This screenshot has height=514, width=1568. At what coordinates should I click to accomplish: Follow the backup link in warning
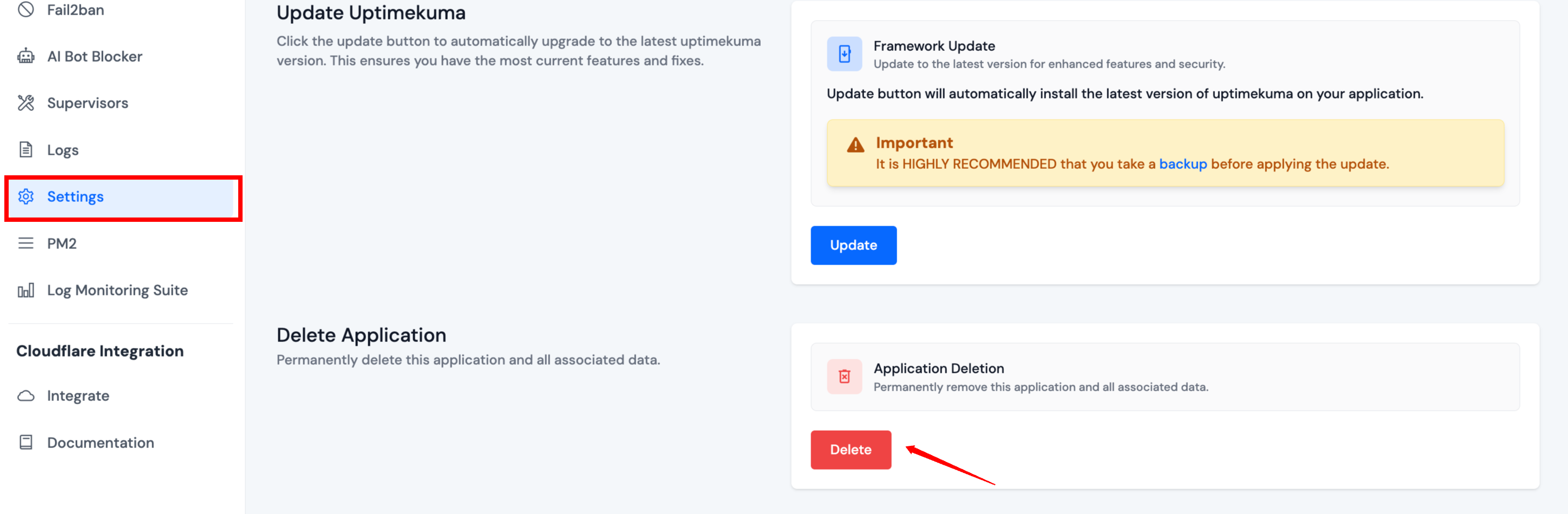[x=1182, y=164]
